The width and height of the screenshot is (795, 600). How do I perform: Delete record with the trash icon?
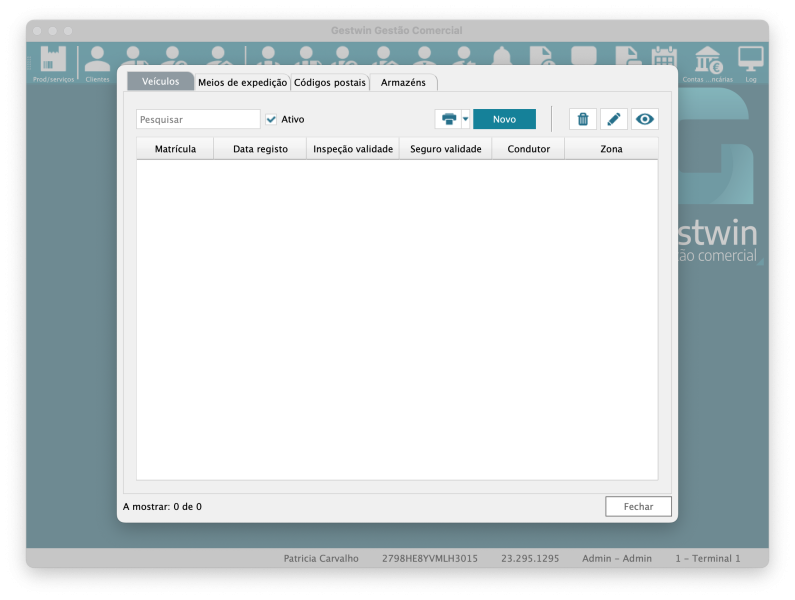(583, 119)
